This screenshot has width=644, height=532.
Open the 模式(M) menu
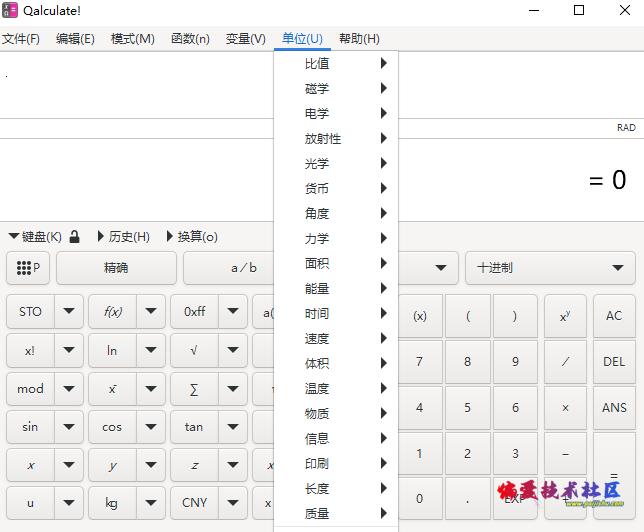(x=133, y=39)
